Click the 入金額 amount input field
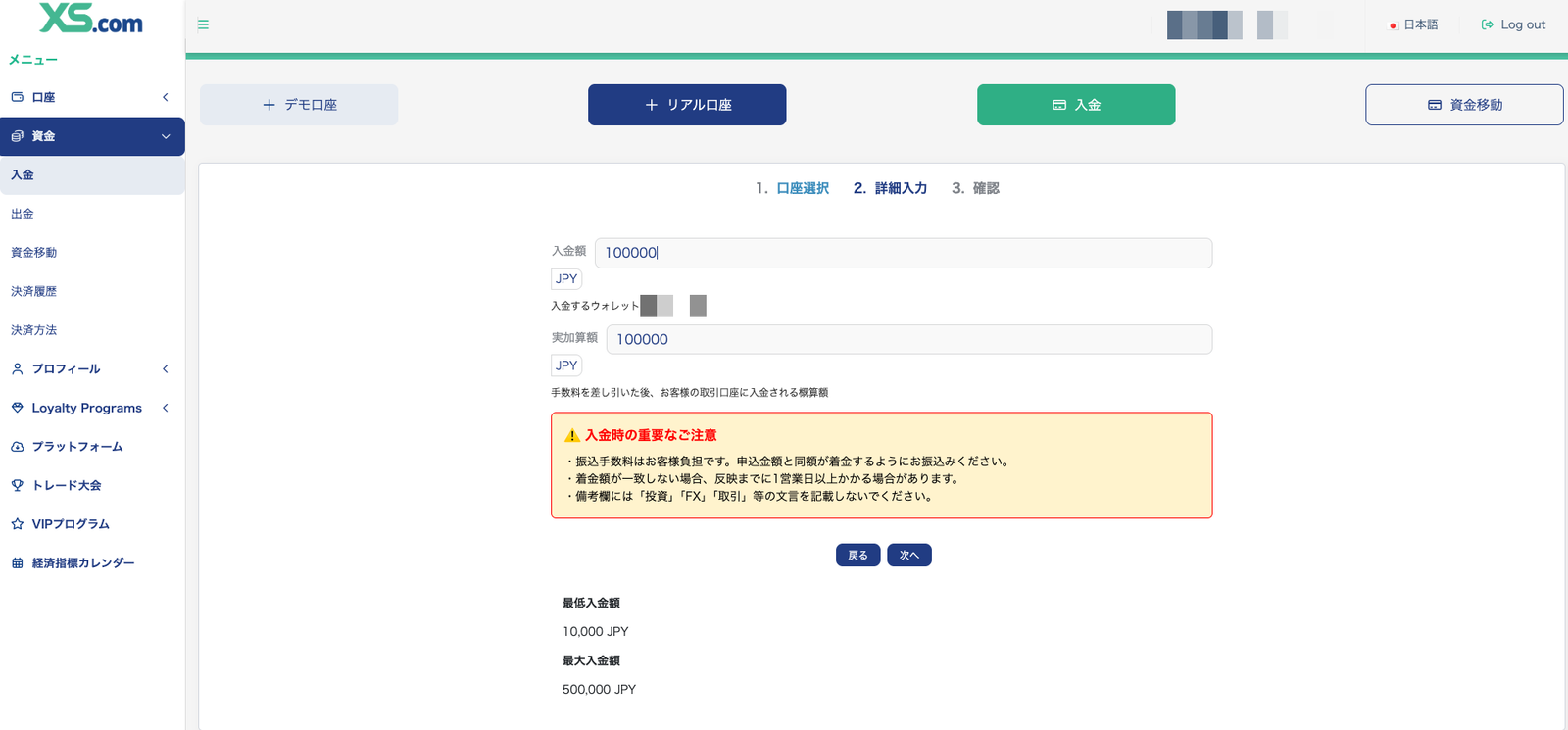The image size is (1568, 730). coord(904,253)
